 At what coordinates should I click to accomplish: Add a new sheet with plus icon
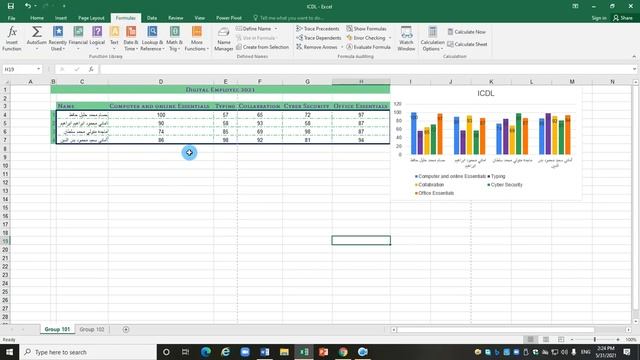click(126, 329)
